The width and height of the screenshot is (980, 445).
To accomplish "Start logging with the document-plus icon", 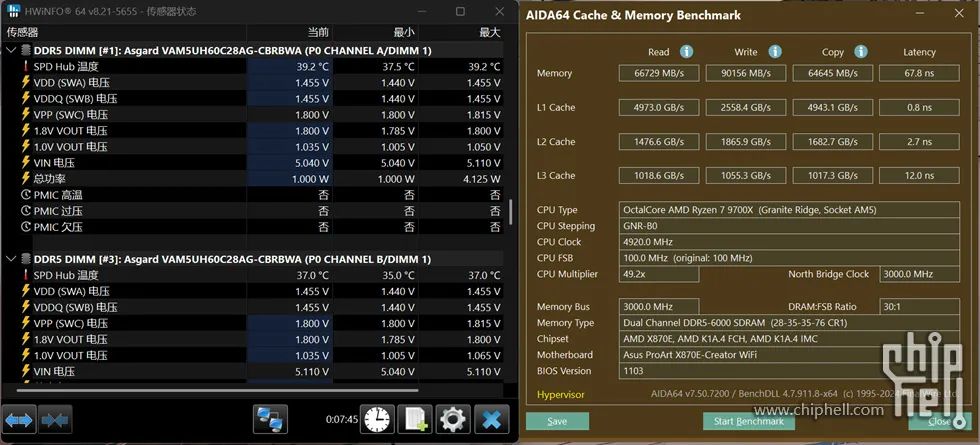I will point(416,419).
